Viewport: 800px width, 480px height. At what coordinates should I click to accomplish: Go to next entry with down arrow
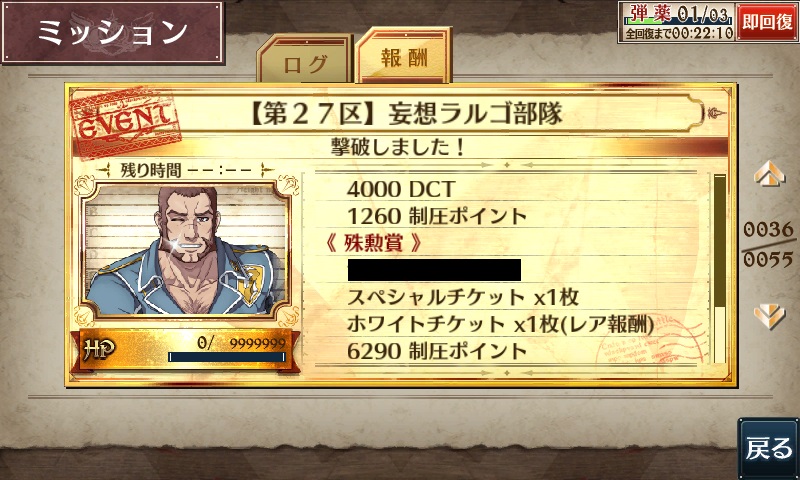pyautogui.click(x=769, y=317)
